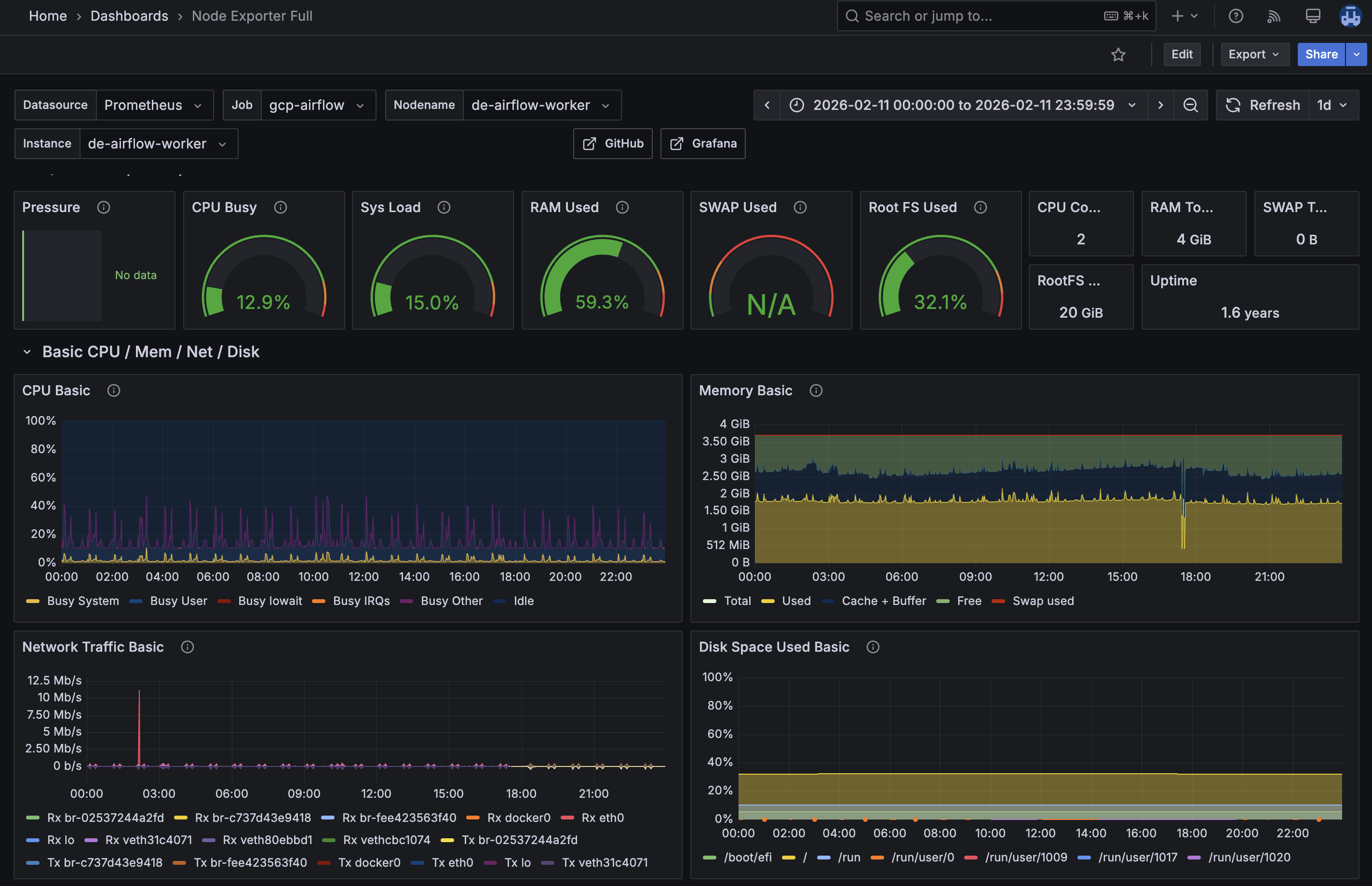Shift time range backward with left arrow
The image size is (1372, 886).
point(767,105)
